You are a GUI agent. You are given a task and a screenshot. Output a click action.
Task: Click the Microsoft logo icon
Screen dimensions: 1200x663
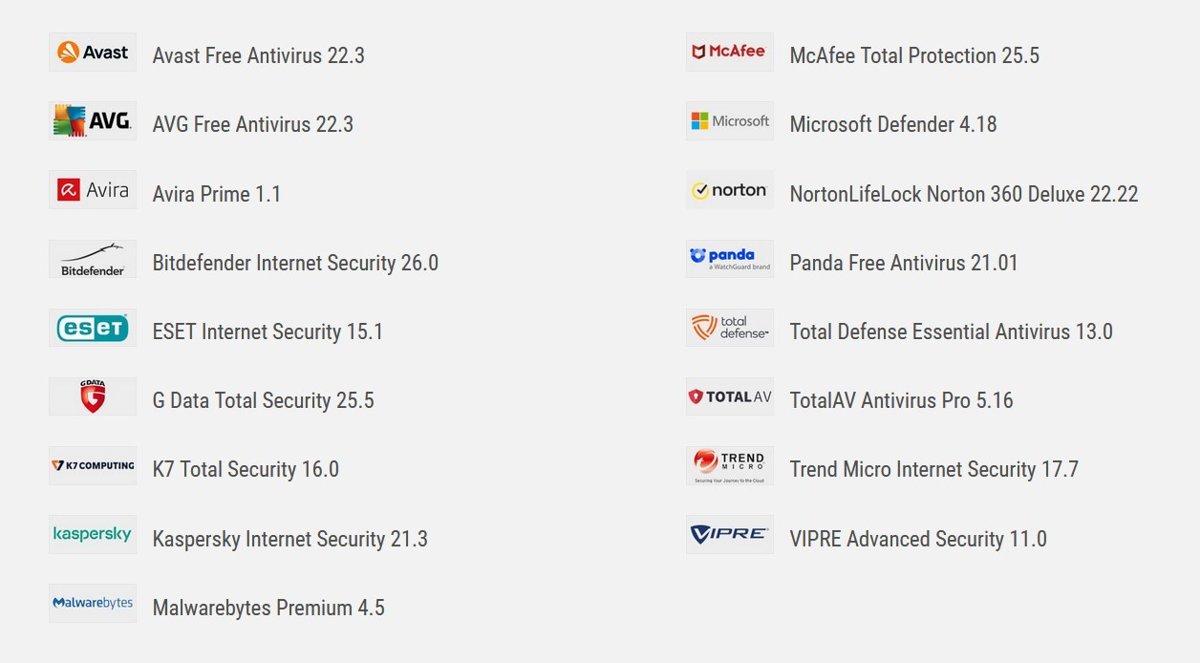730,121
